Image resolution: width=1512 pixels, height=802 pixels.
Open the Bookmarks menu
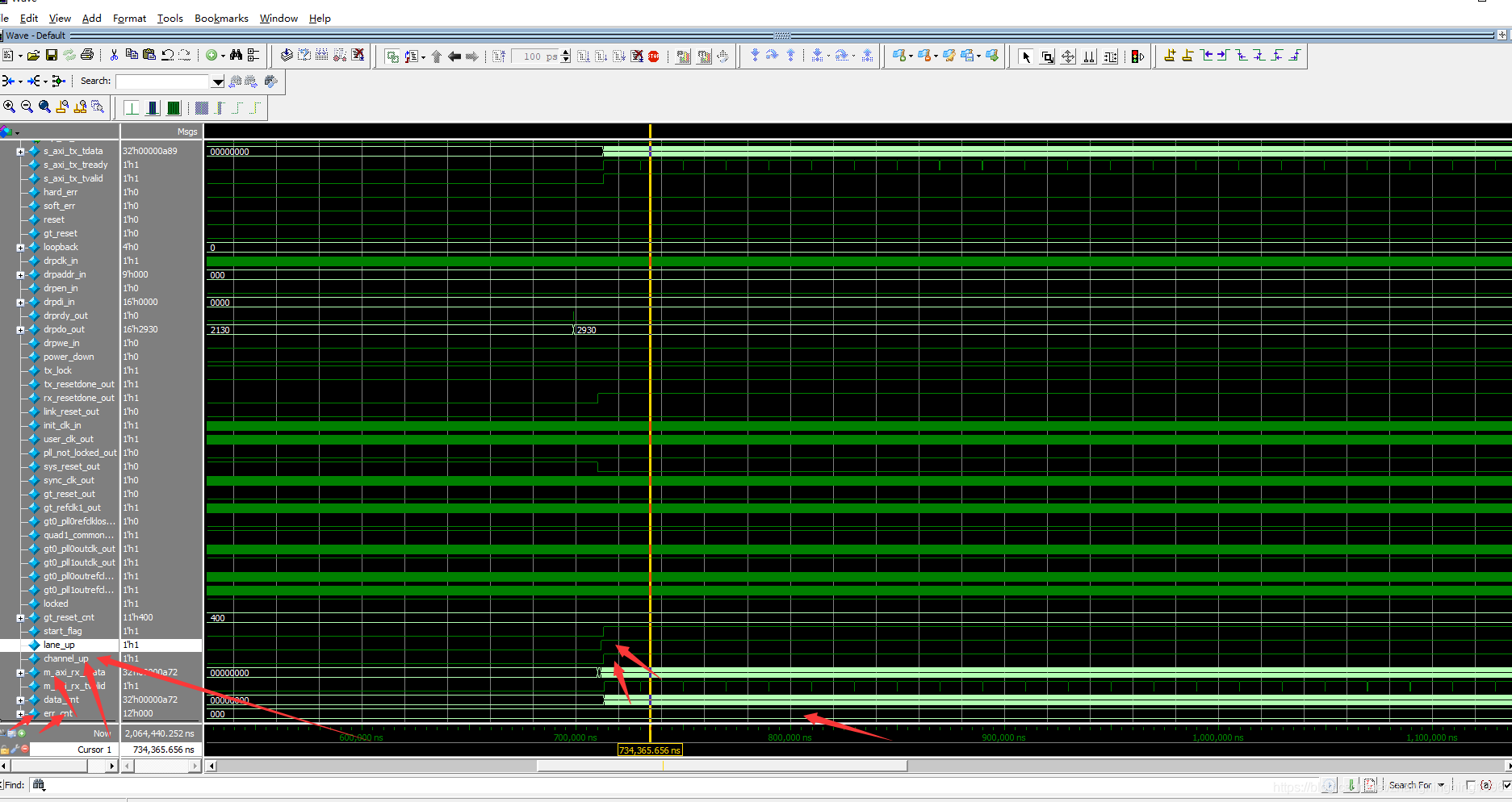[221, 18]
